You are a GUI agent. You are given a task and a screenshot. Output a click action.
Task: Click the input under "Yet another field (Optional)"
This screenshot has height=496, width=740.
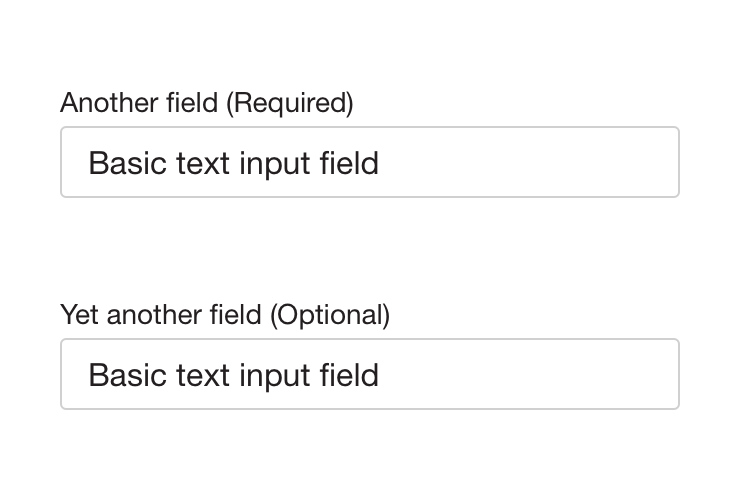[x=369, y=374]
